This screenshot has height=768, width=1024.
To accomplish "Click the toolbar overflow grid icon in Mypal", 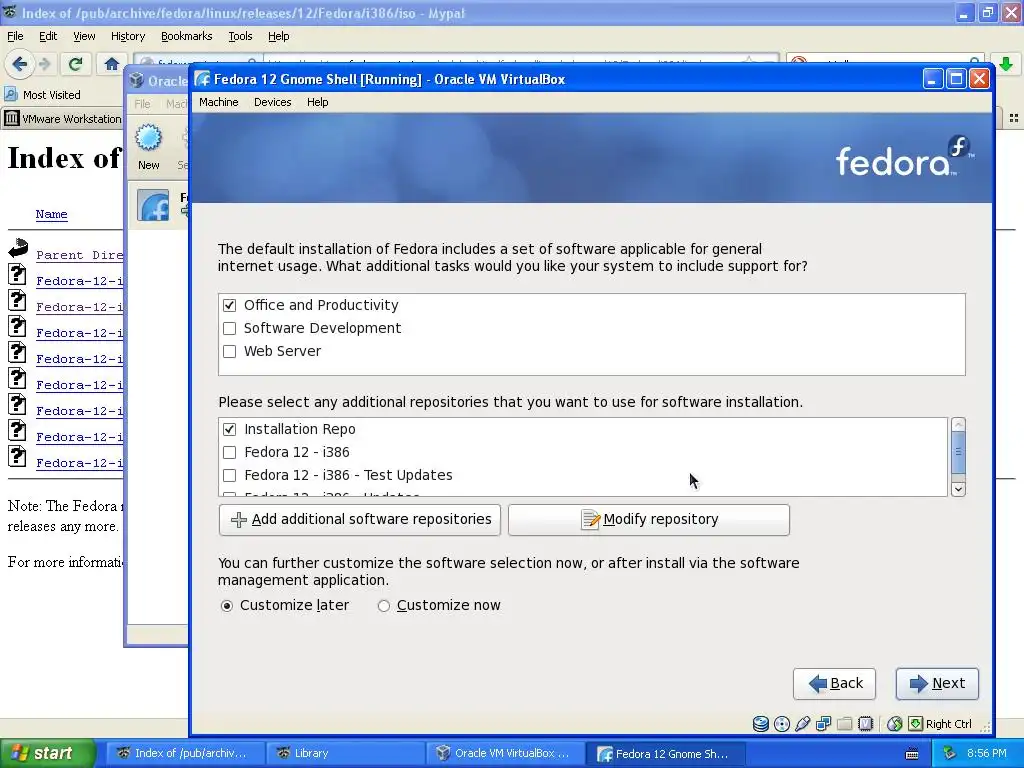I will point(1014,118).
